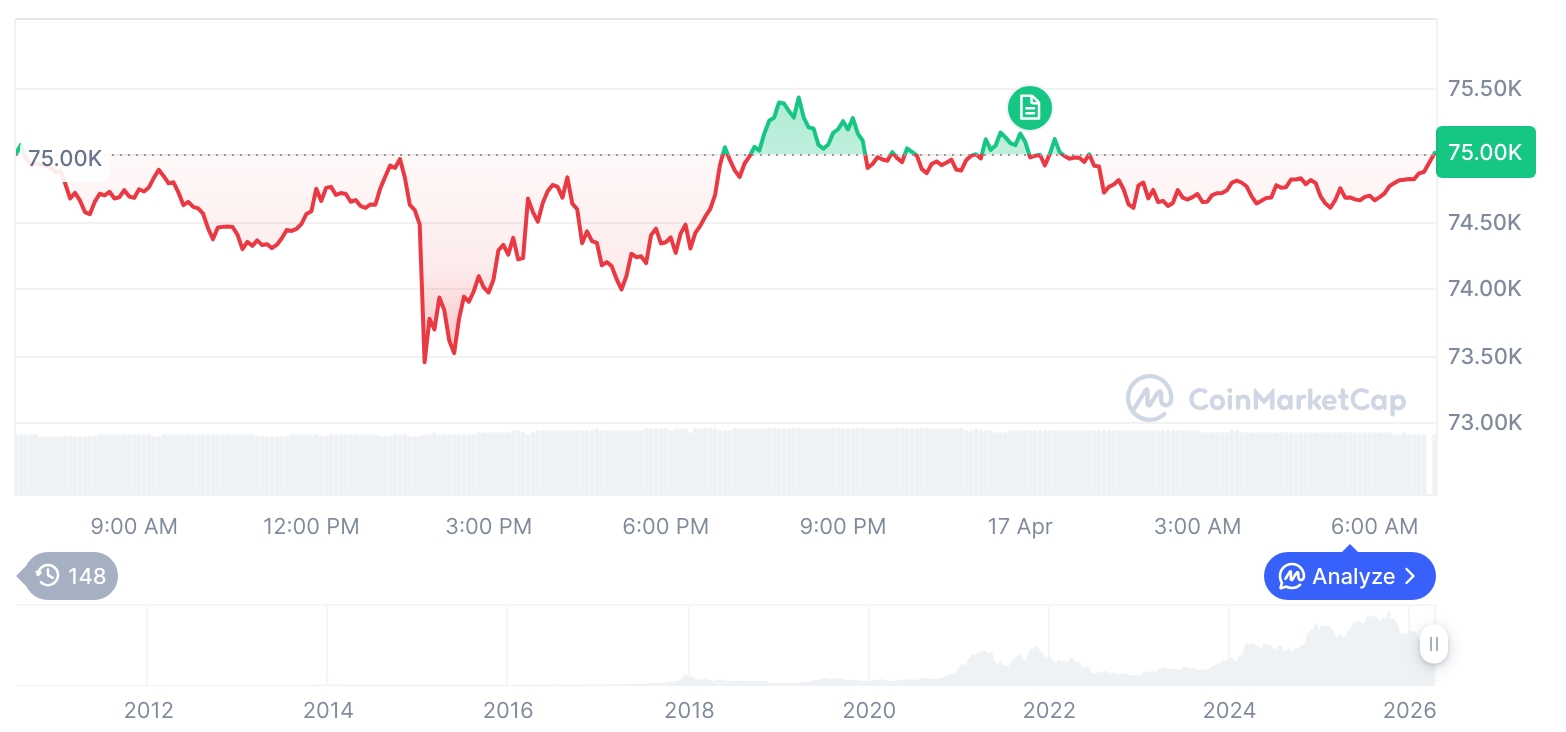The height and width of the screenshot is (732, 1566).
Task: Select year 2022 on the overview timeline
Action: (1049, 711)
